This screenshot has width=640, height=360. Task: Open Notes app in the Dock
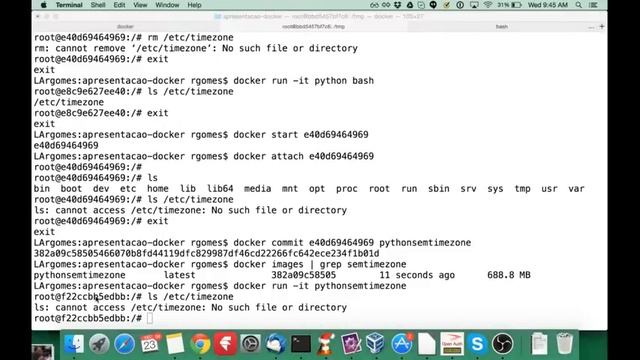coord(175,344)
